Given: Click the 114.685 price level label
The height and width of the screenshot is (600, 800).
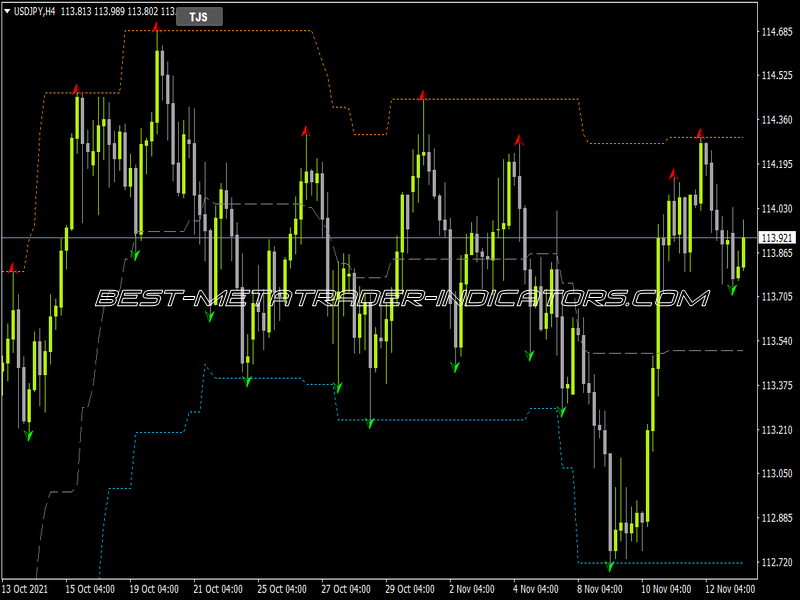Looking at the screenshot, I should [777, 32].
